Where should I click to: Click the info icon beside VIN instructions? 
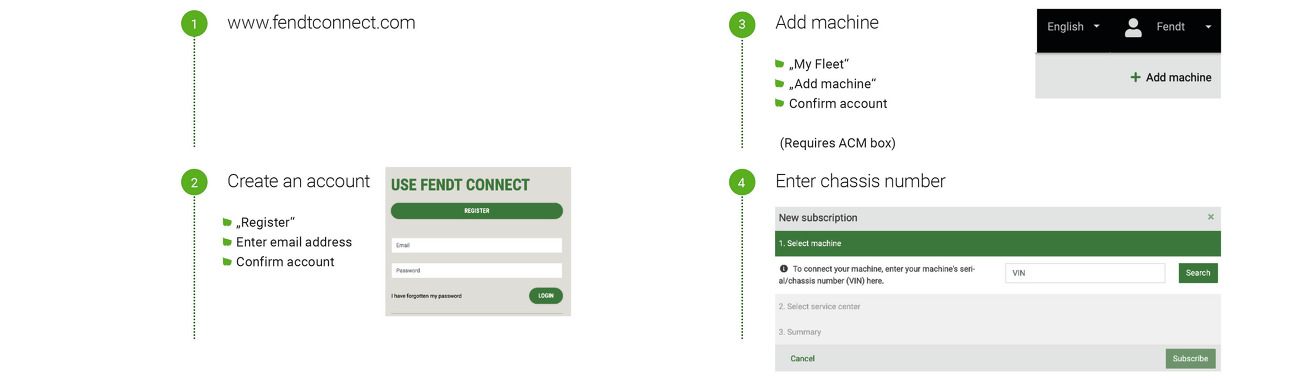tap(783, 269)
